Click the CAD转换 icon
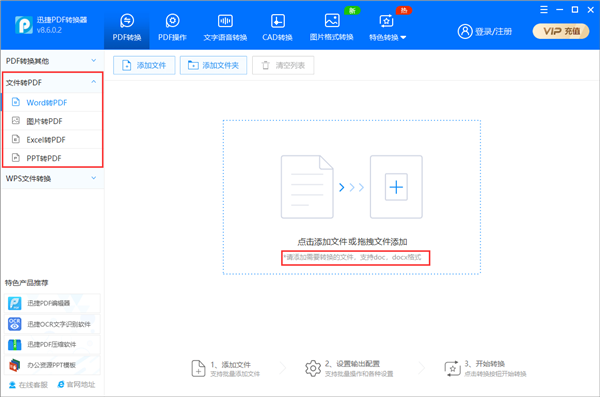This screenshot has height=397, width=600. point(277,21)
